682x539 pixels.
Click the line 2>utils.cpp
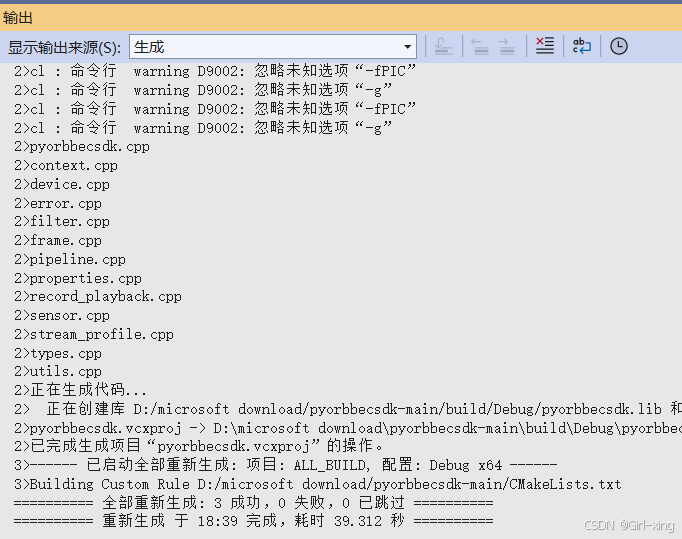[58, 372]
